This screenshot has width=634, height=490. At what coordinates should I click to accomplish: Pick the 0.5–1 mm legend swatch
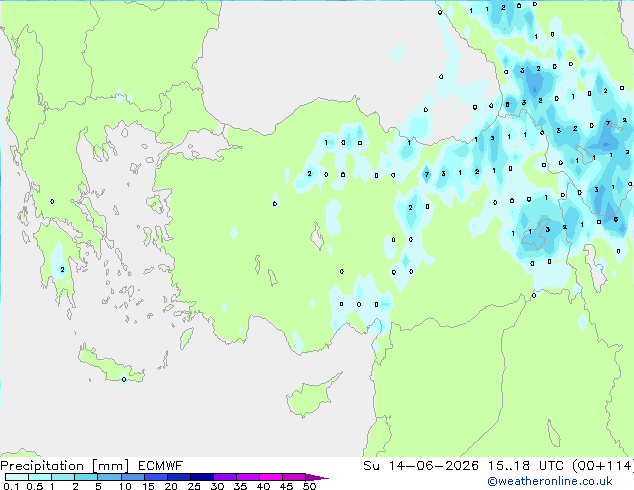pyautogui.click(x=40, y=477)
